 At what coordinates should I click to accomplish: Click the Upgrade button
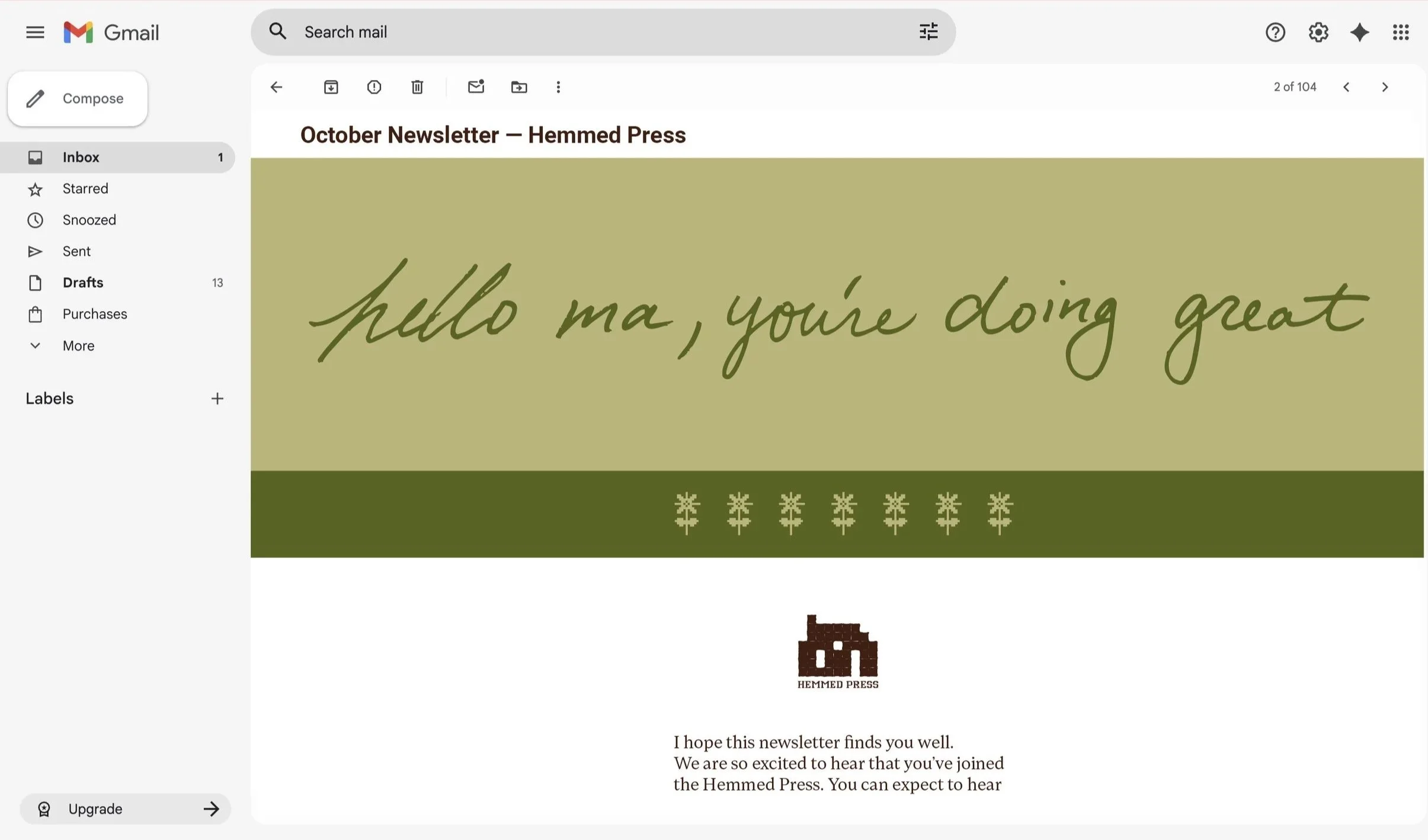(x=125, y=809)
